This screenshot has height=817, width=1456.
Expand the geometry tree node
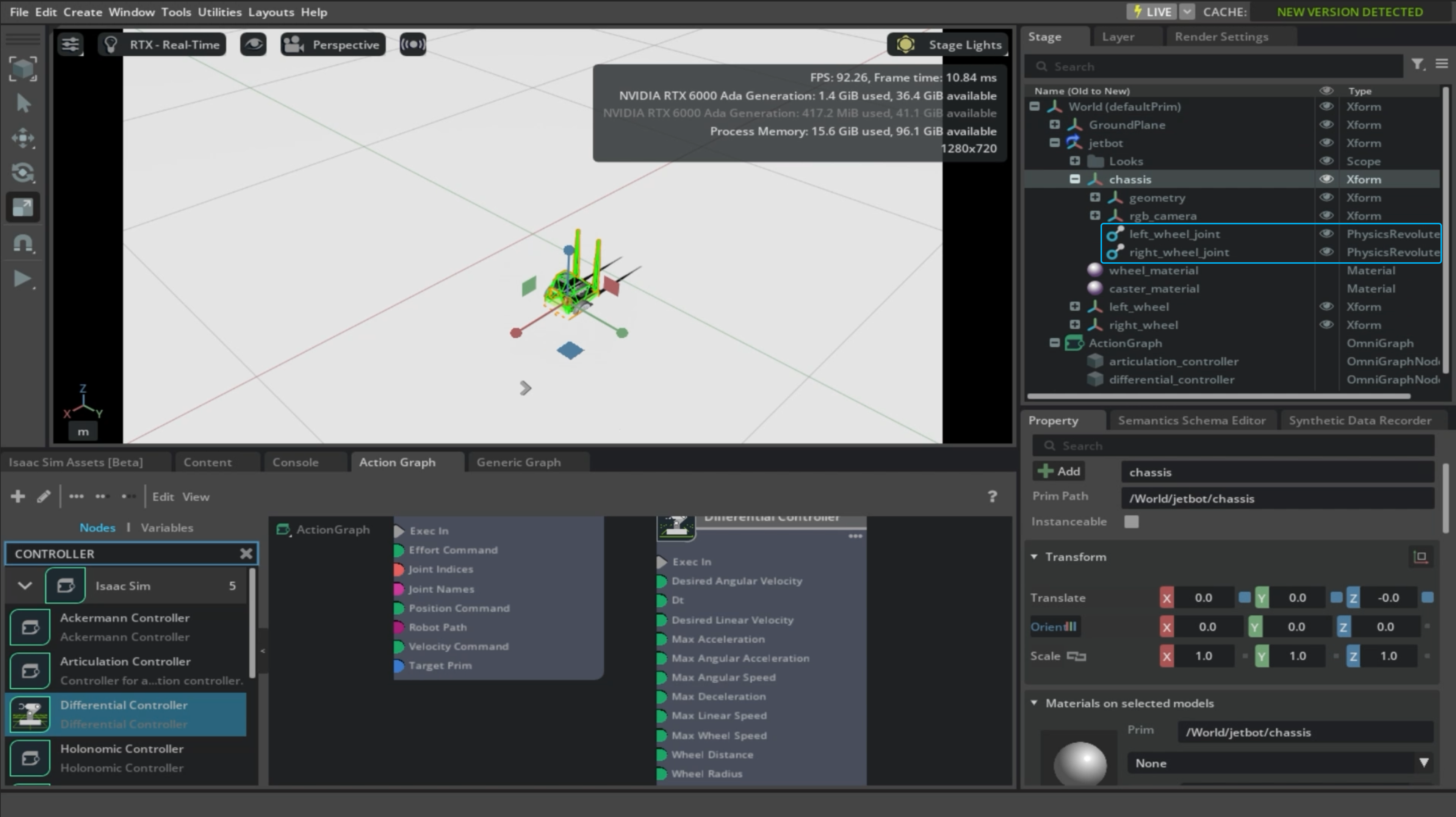pyautogui.click(x=1095, y=197)
